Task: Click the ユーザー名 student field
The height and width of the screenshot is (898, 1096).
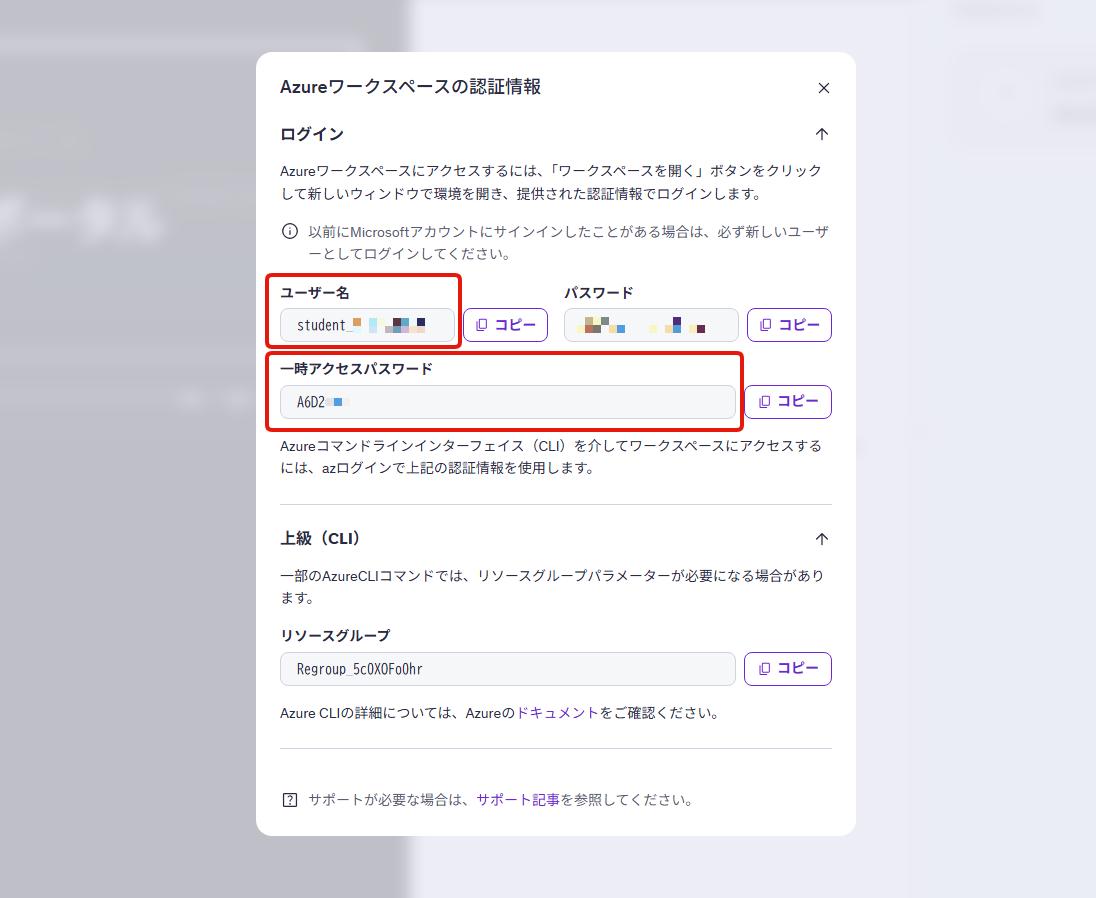Action: click(x=367, y=325)
